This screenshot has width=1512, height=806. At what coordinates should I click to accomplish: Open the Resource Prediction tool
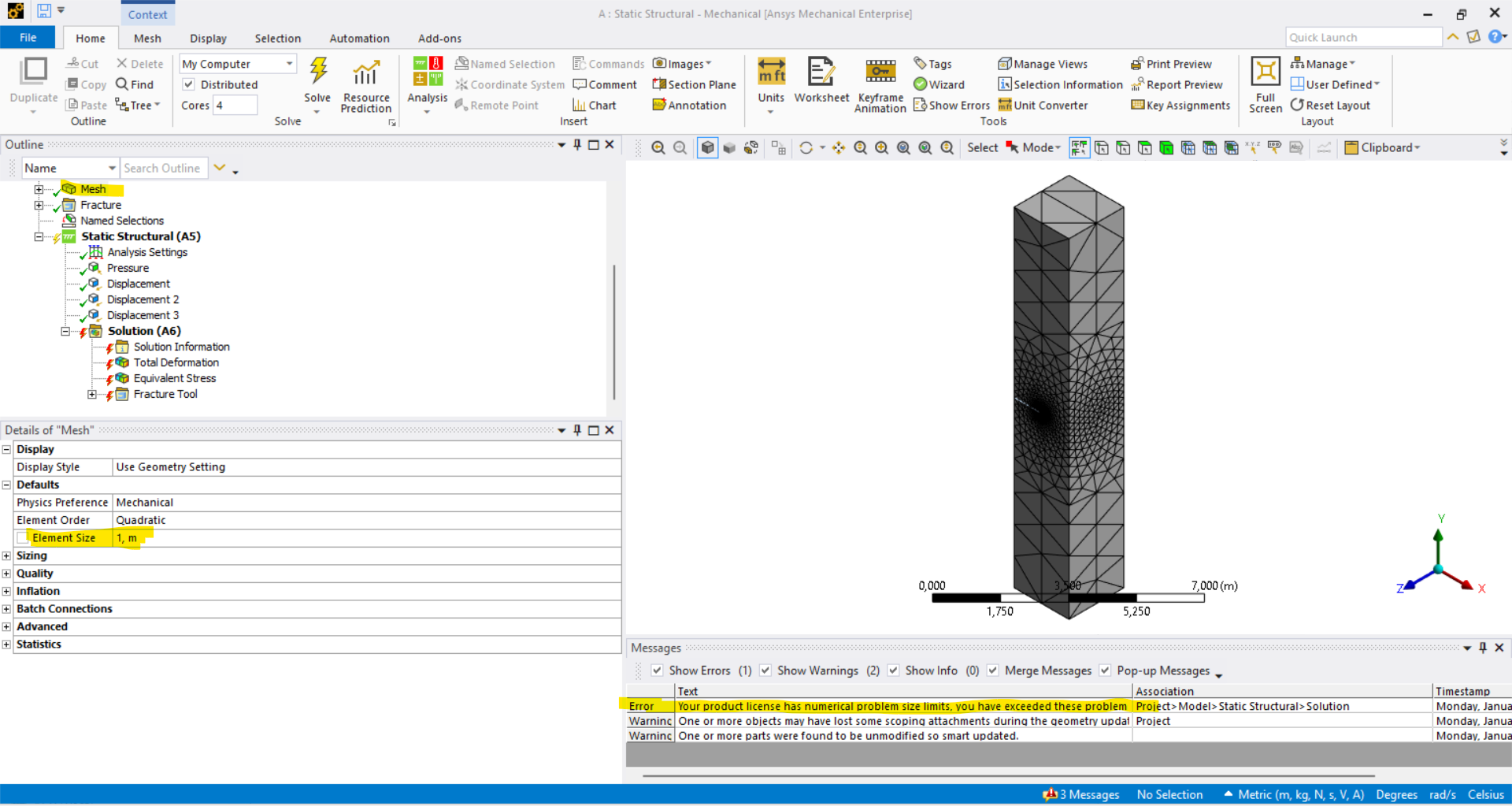(x=365, y=85)
